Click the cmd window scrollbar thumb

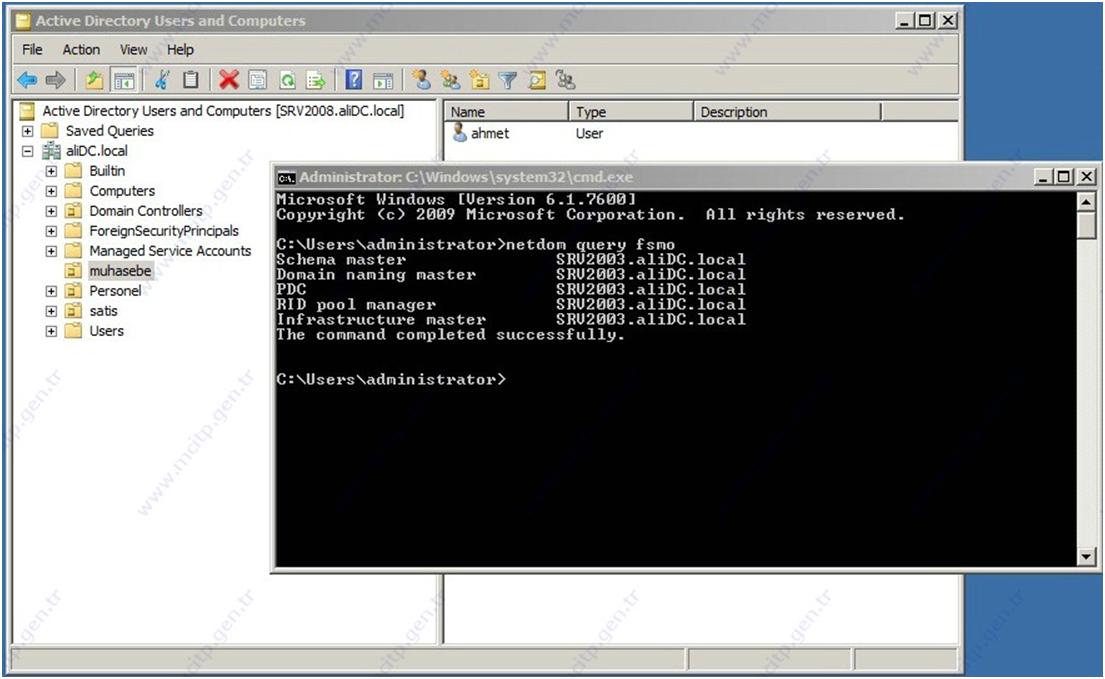[x=1086, y=225]
